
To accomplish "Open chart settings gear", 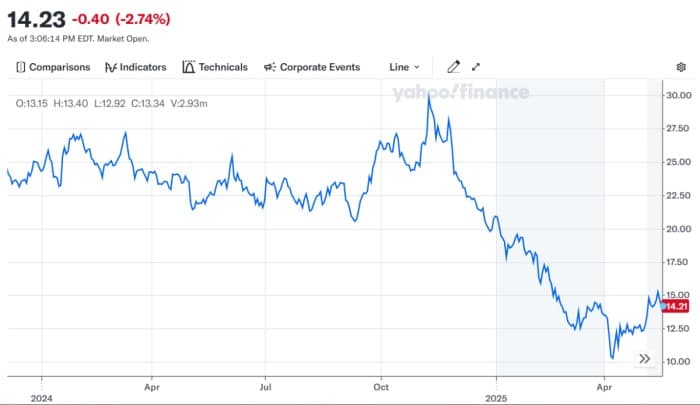I will click(x=681, y=67).
